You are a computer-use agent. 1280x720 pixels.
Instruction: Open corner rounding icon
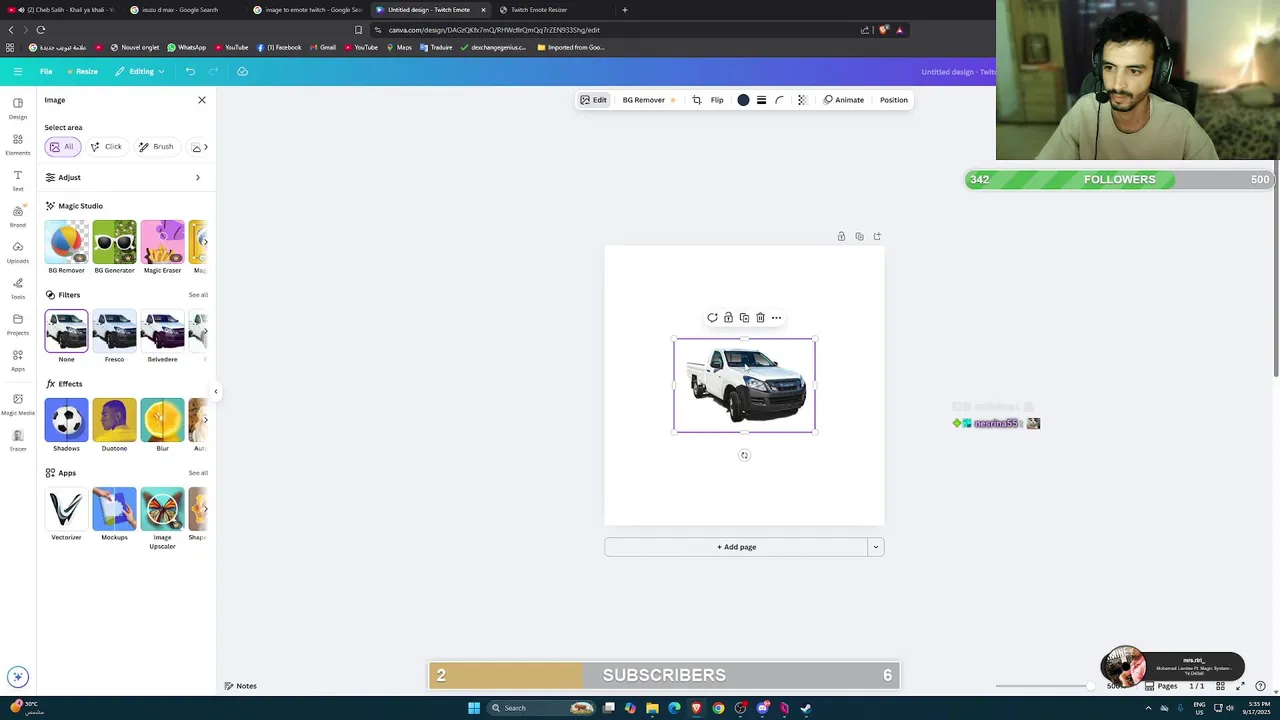click(x=779, y=100)
